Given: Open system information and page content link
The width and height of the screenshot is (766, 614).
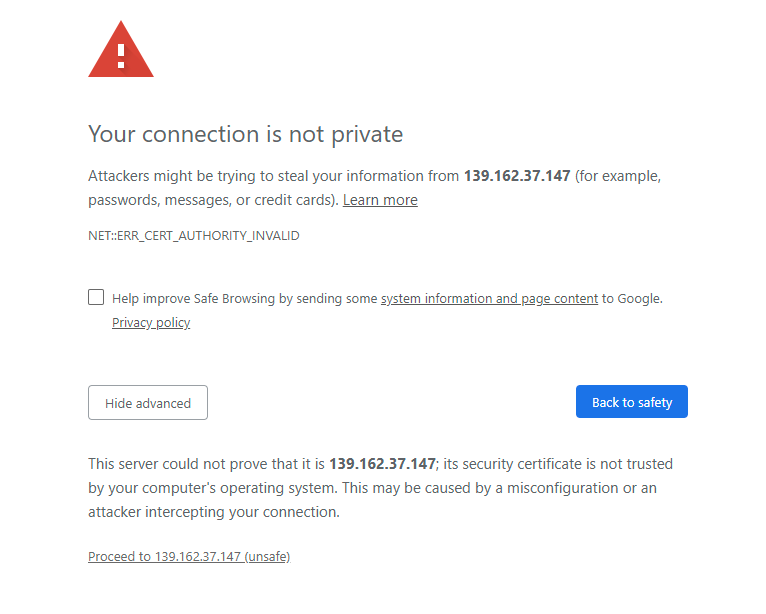Looking at the screenshot, I should [489, 298].
